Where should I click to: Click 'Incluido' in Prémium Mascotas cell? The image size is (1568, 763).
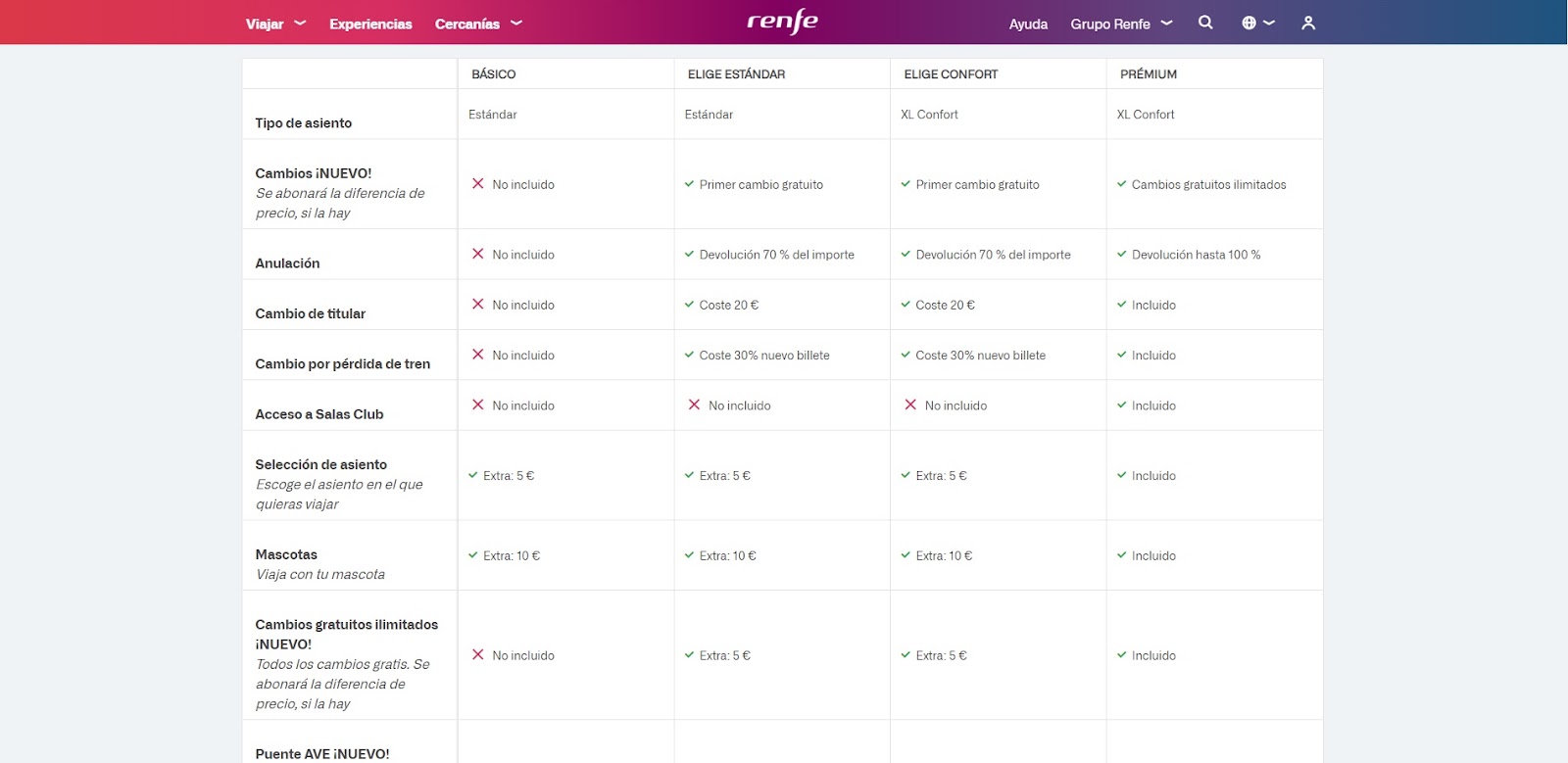1153,556
